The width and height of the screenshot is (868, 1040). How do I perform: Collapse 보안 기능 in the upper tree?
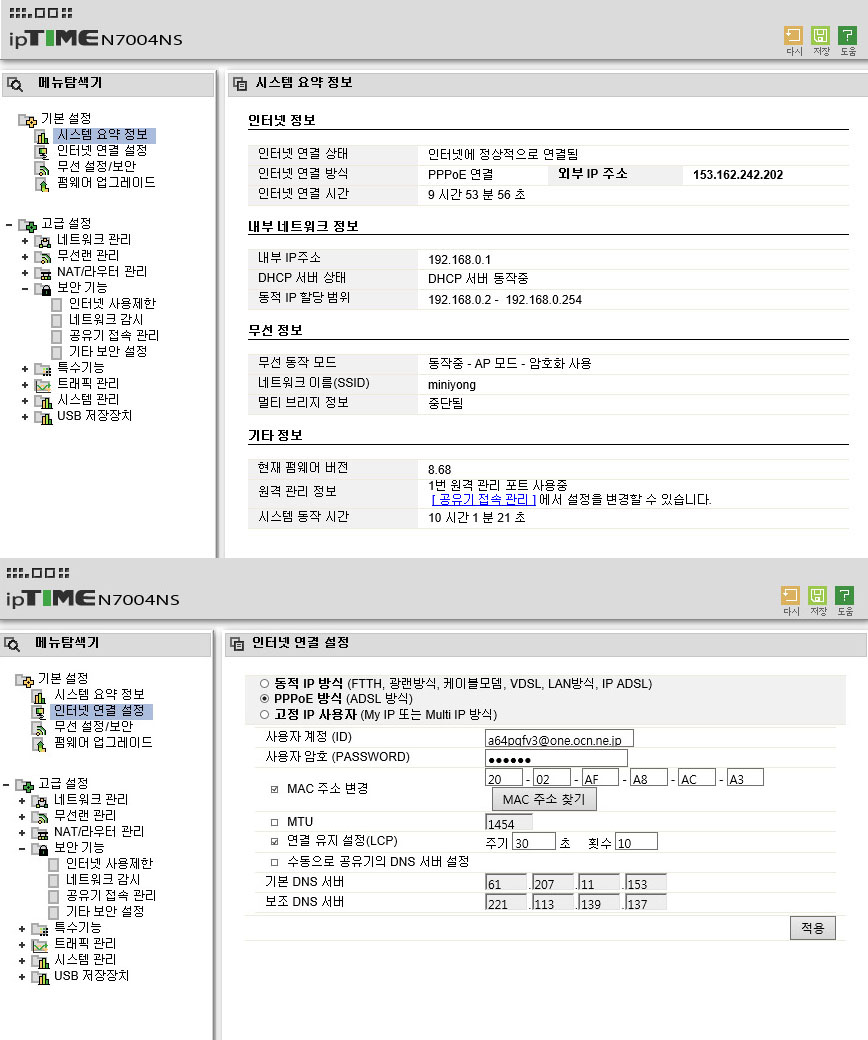tap(25, 289)
